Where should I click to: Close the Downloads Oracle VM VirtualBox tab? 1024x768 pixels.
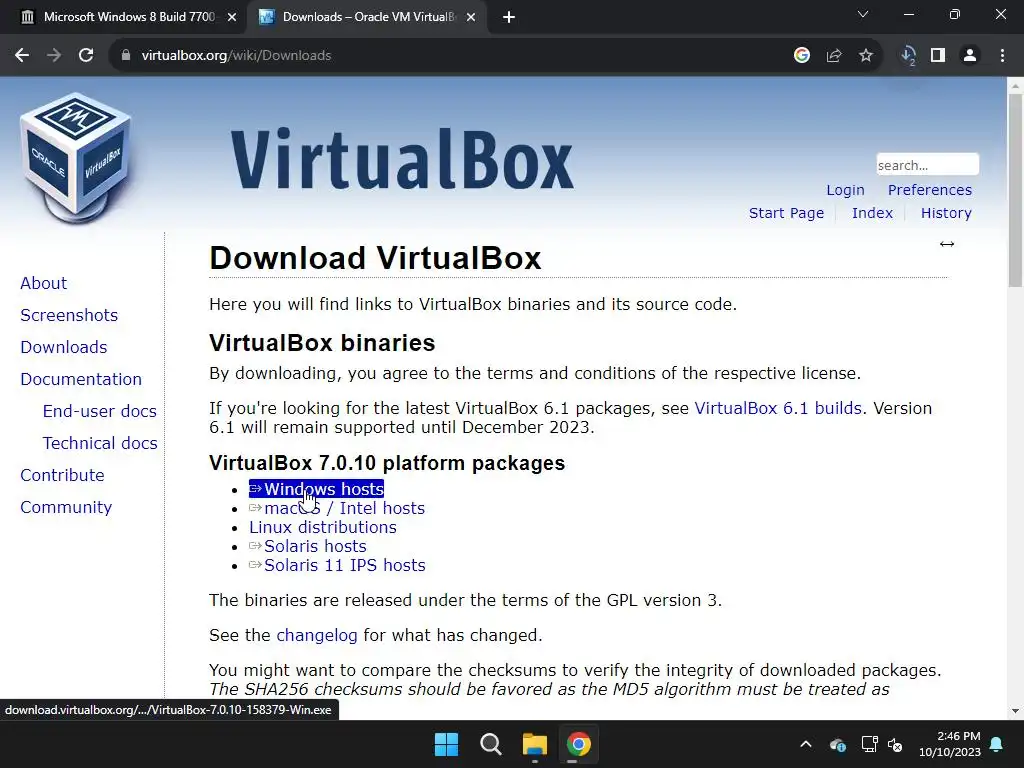pyautogui.click(x=471, y=17)
